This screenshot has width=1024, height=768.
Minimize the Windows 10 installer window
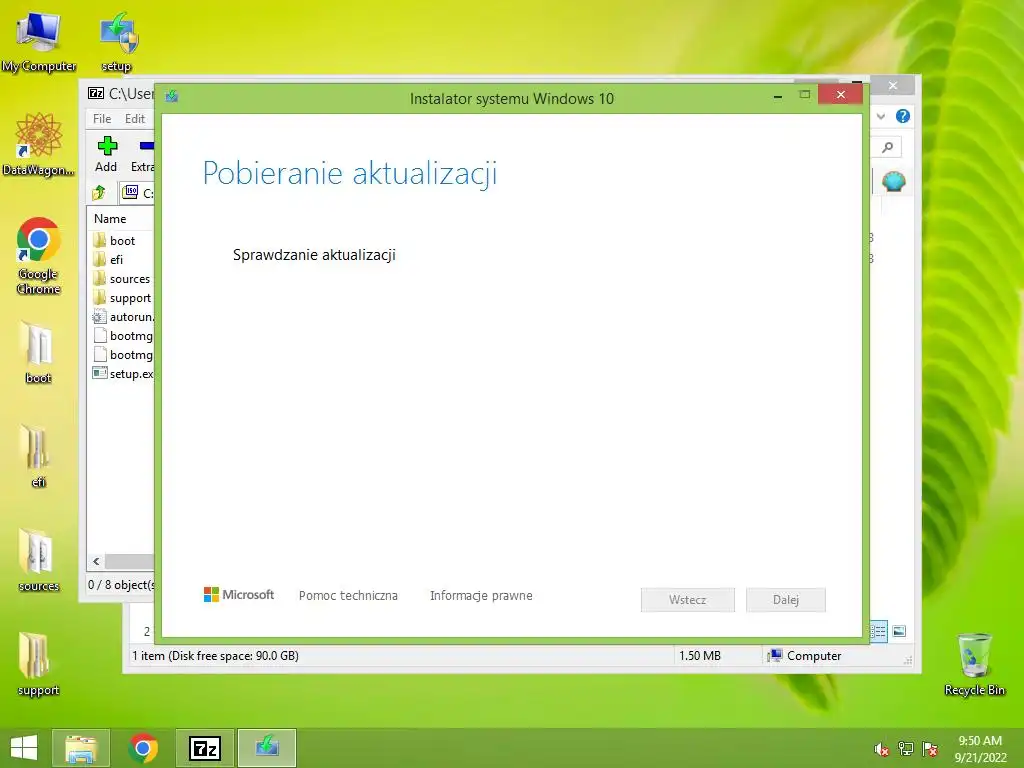pos(778,96)
